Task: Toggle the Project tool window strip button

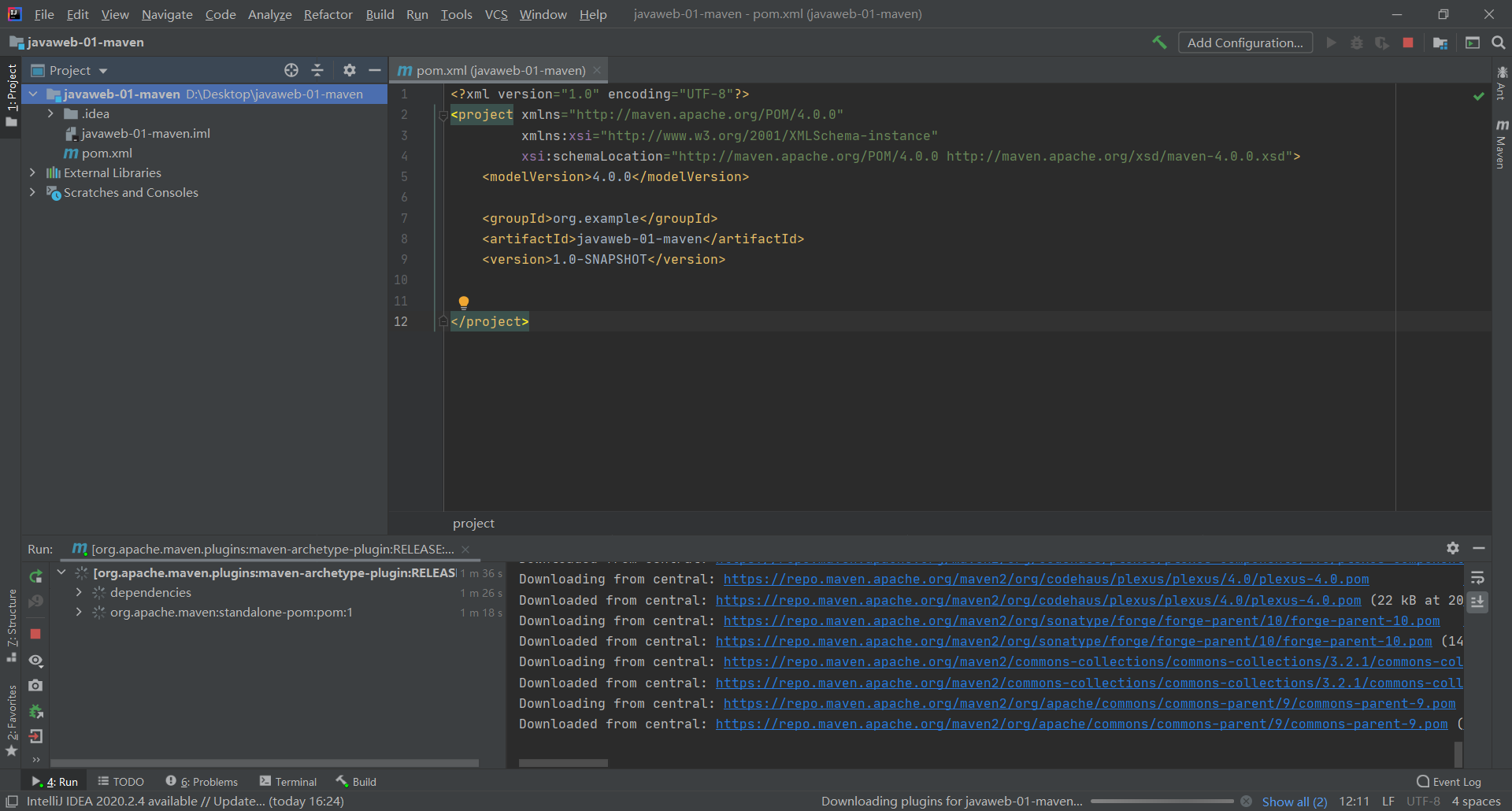Action: click(x=11, y=96)
